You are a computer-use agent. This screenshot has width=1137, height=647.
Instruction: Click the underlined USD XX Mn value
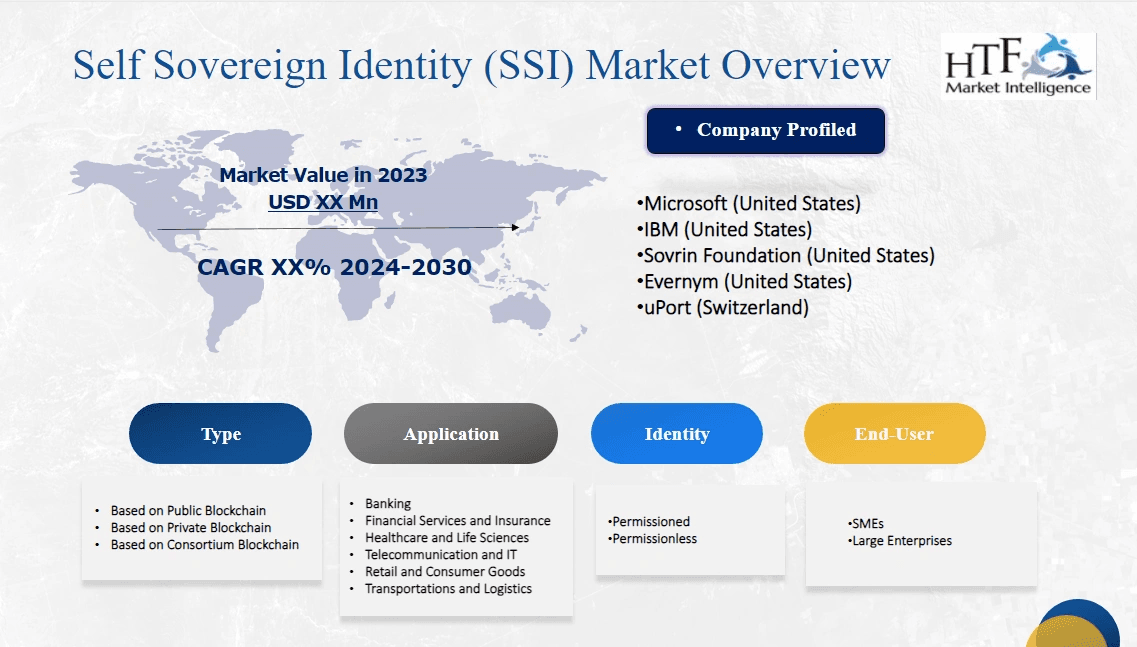(323, 202)
